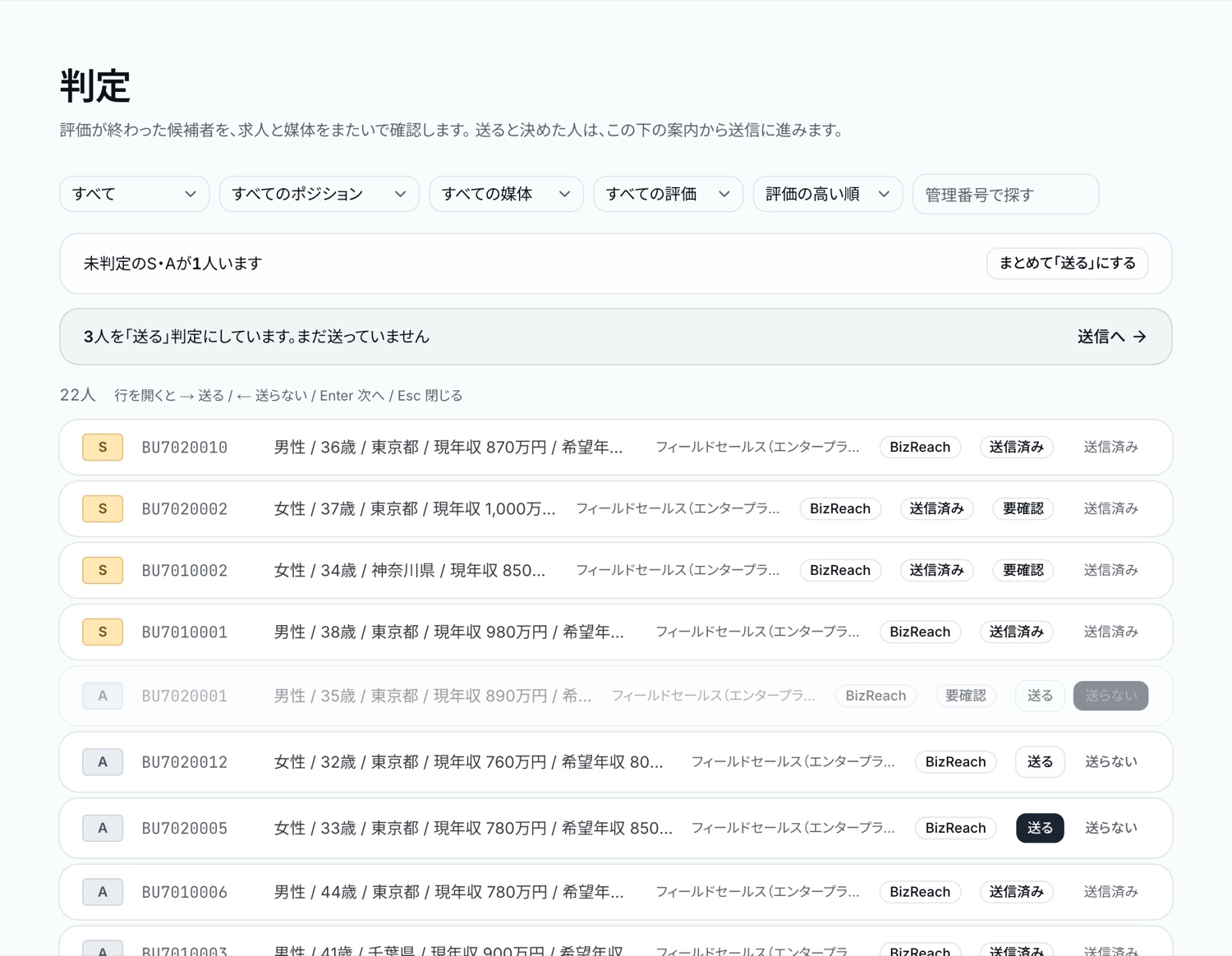
Task: Click the A badge on row BU7020012
Action: coord(103,762)
